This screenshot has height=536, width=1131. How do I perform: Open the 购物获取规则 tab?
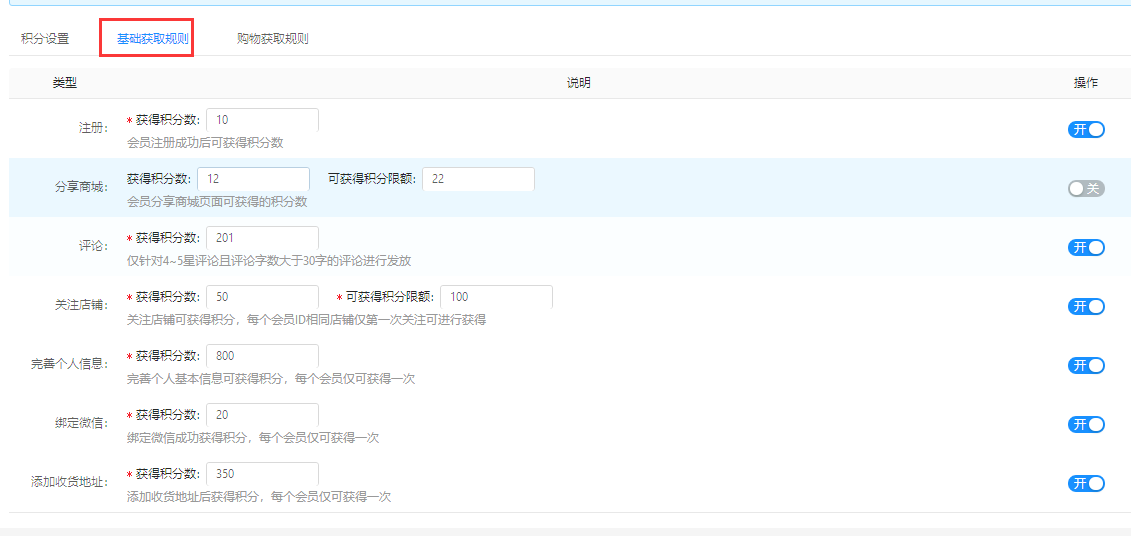point(272,39)
